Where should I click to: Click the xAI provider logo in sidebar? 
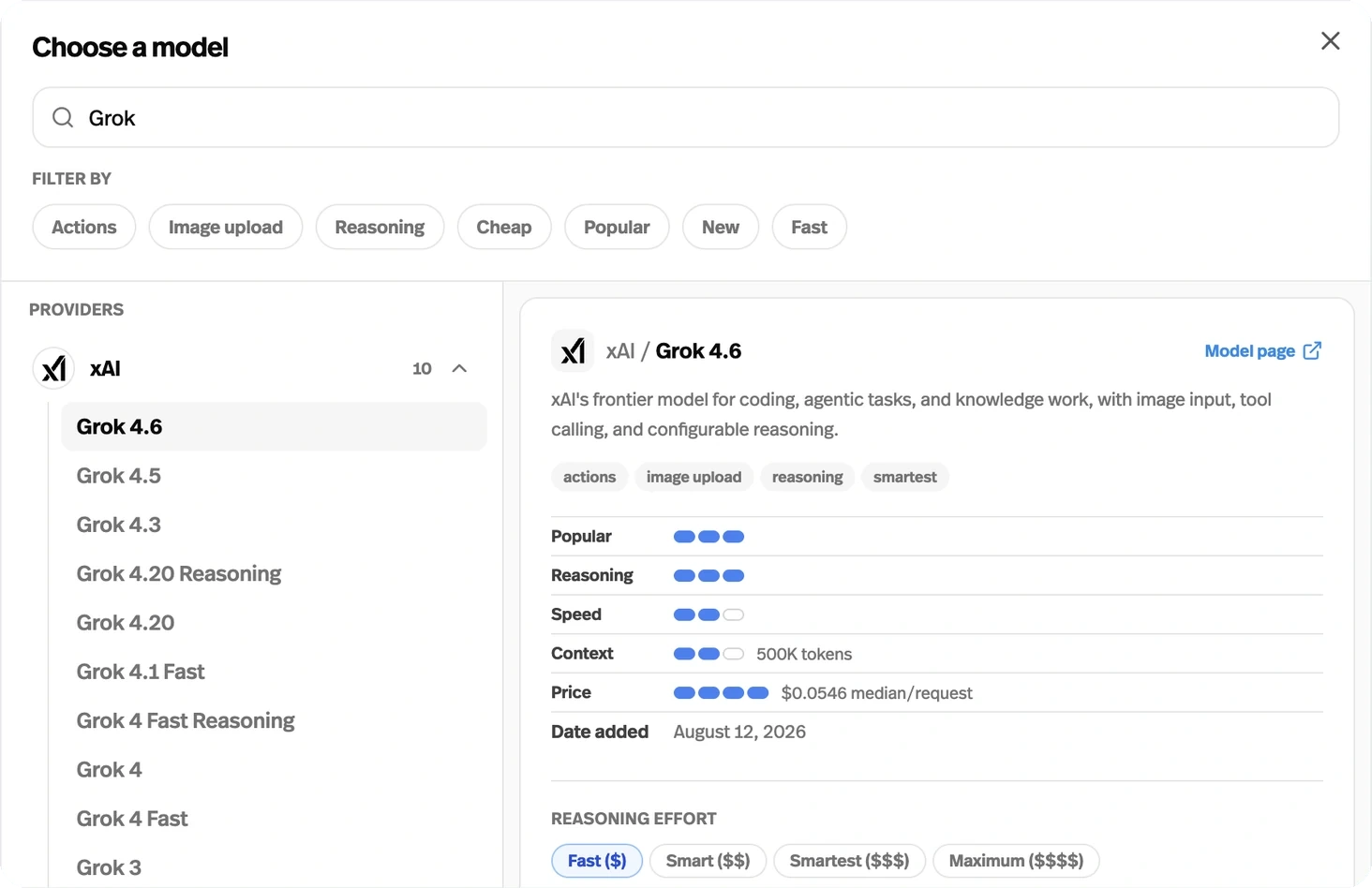tap(54, 368)
